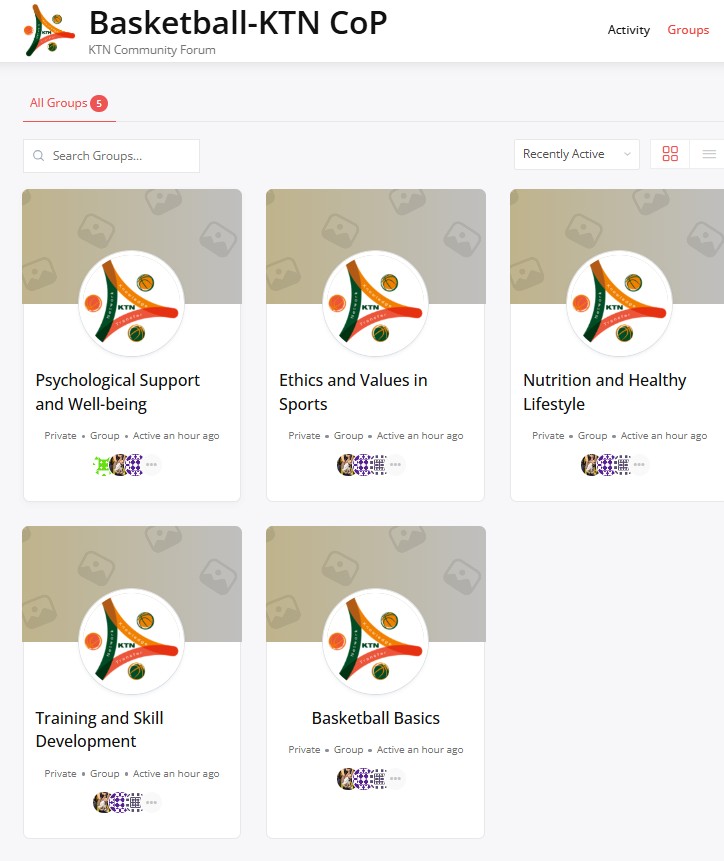
Task: Click the search magnifier icon
Action: tap(38, 156)
